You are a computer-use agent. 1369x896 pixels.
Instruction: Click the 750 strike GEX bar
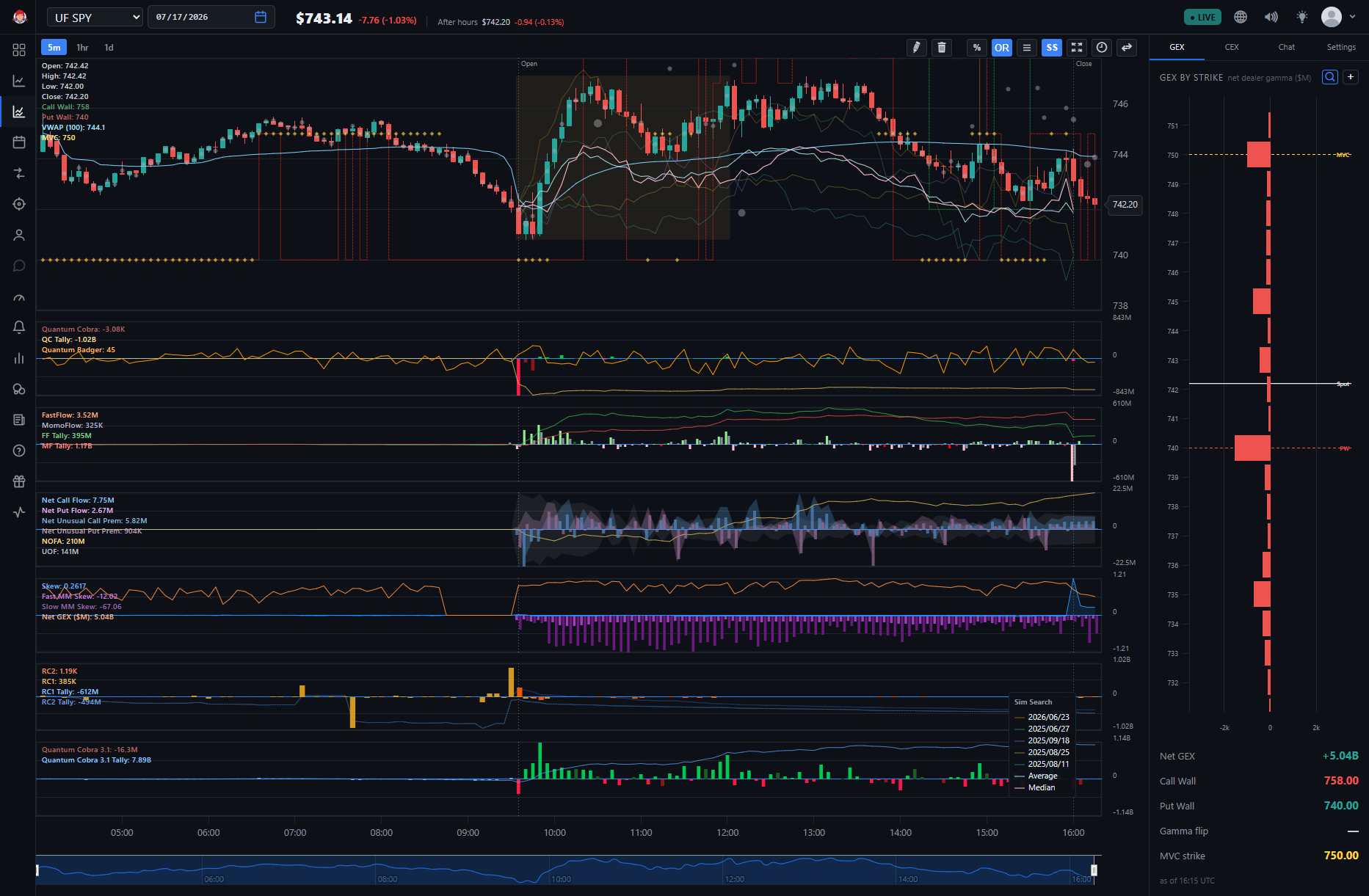[1259, 155]
